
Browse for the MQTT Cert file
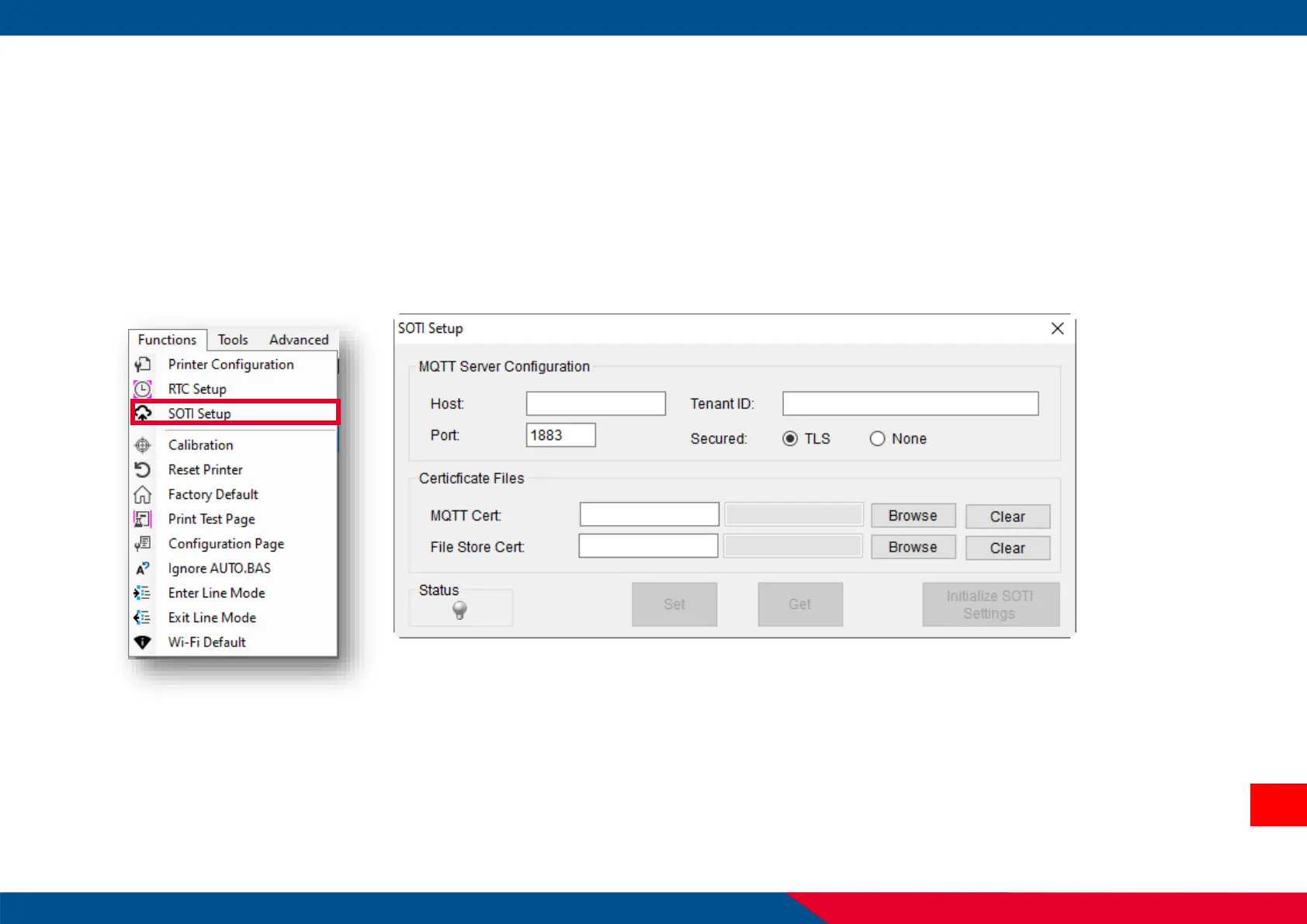coord(913,516)
